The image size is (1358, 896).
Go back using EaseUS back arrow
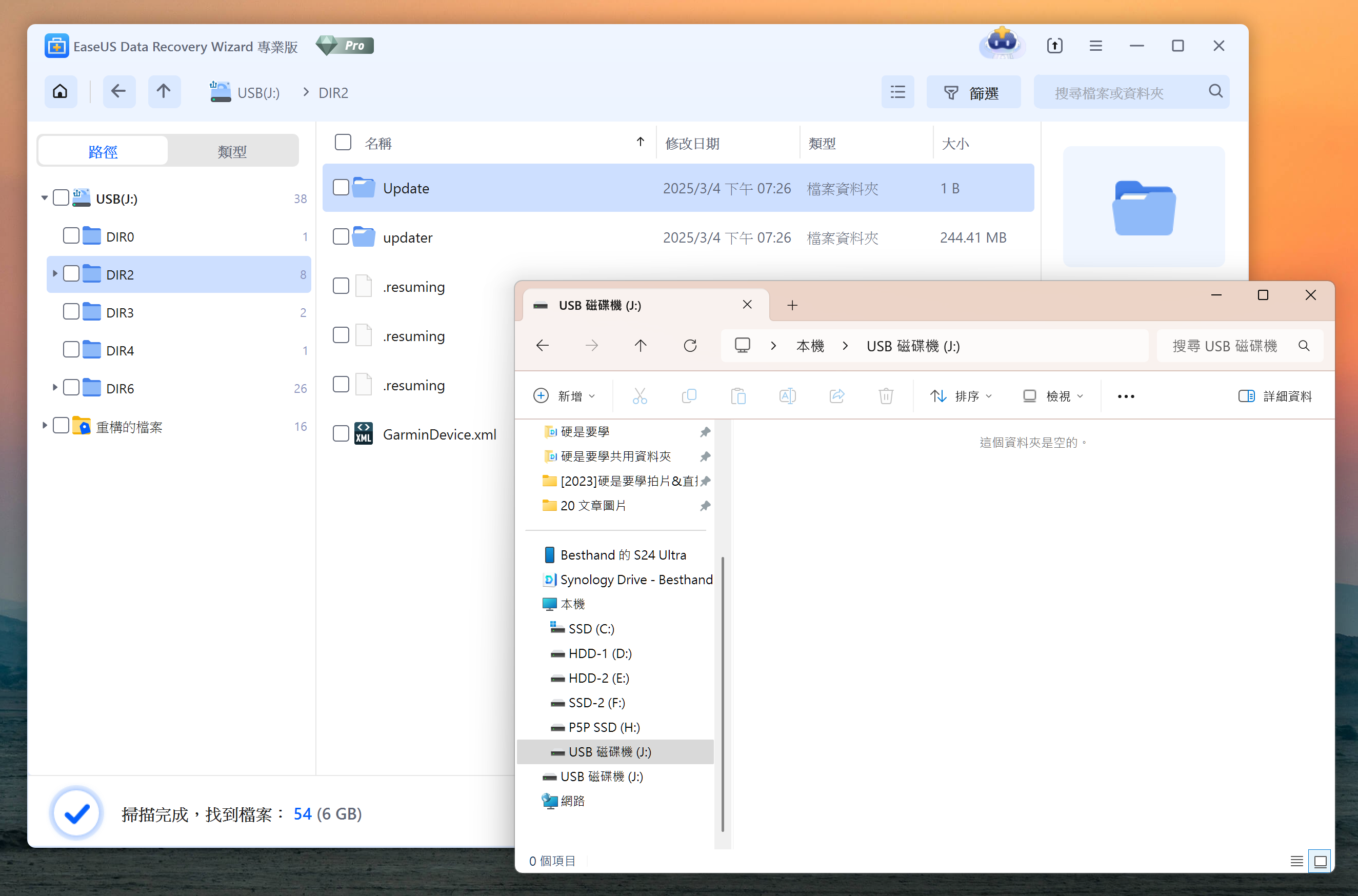tap(119, 91)
